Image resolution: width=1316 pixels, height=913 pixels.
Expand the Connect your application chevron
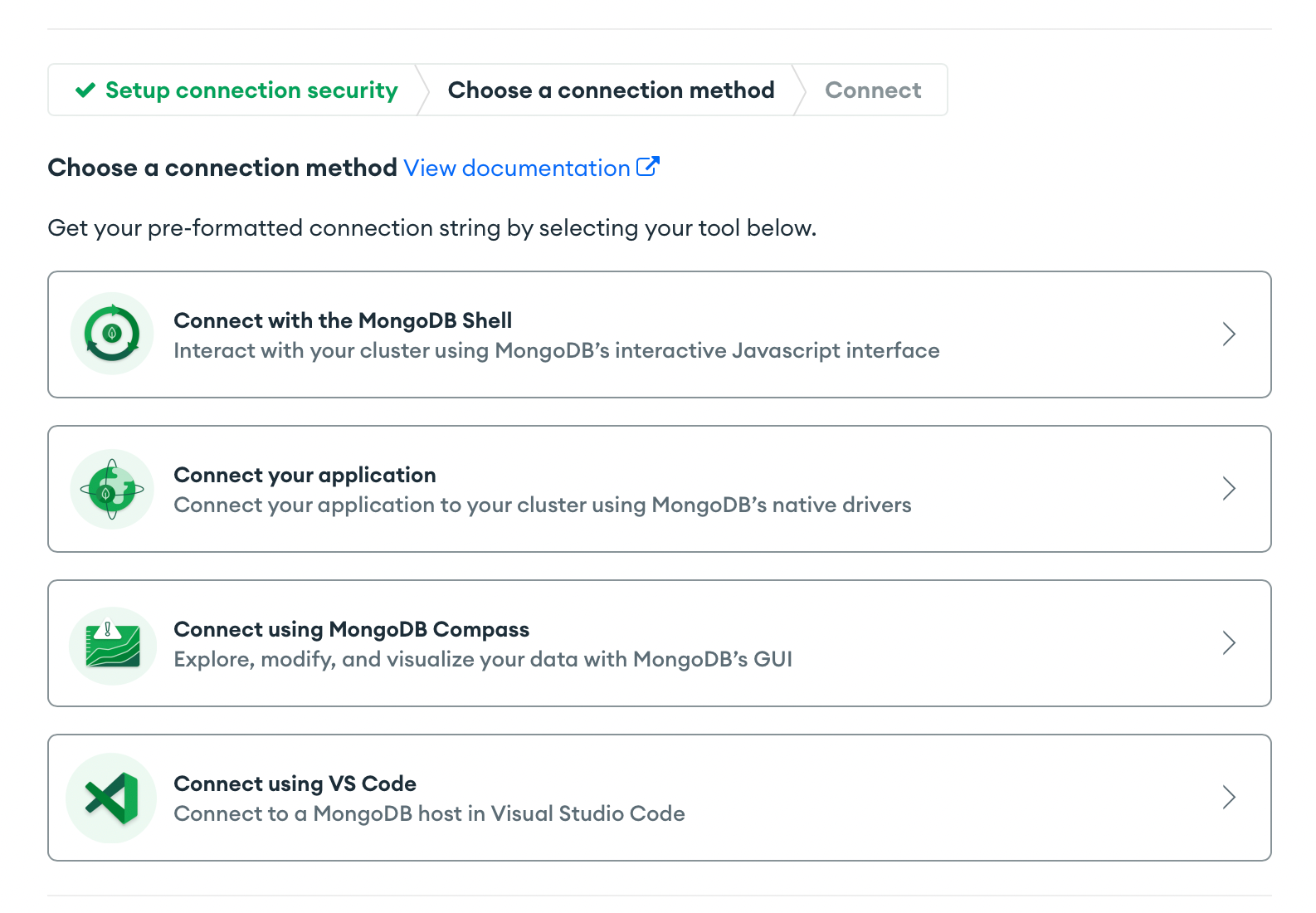tap(1229, 489)
